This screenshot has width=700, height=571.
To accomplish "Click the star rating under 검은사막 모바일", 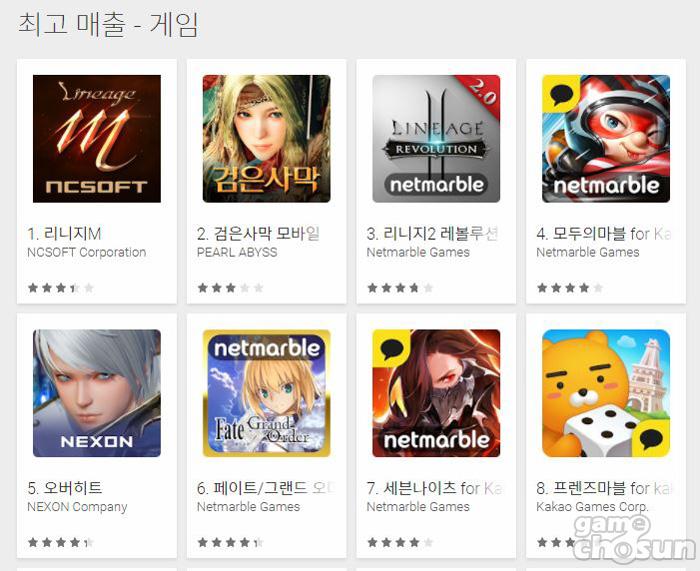I will coord(230,288).
